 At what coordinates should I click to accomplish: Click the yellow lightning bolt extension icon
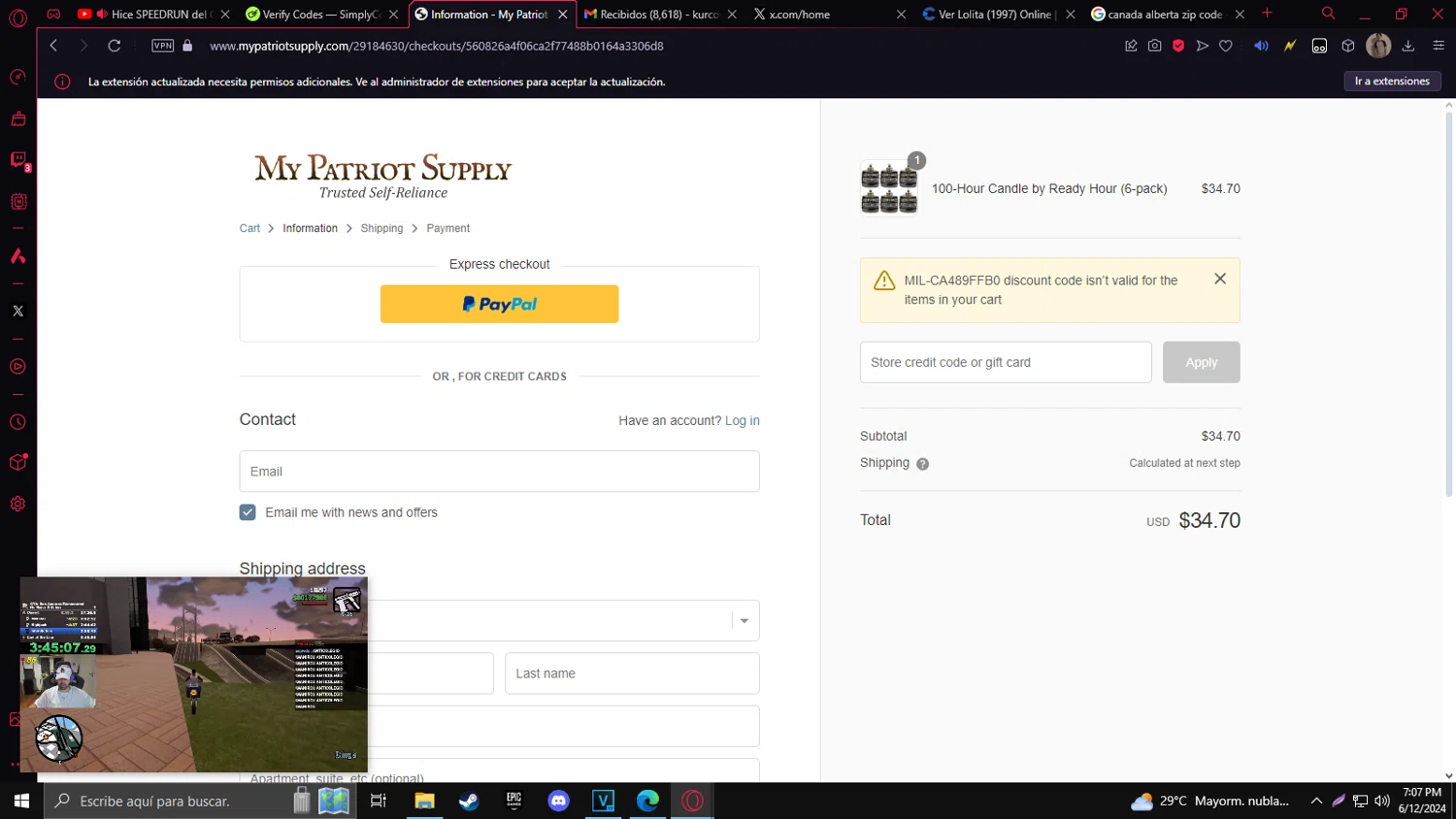(x=1290, y=46)
